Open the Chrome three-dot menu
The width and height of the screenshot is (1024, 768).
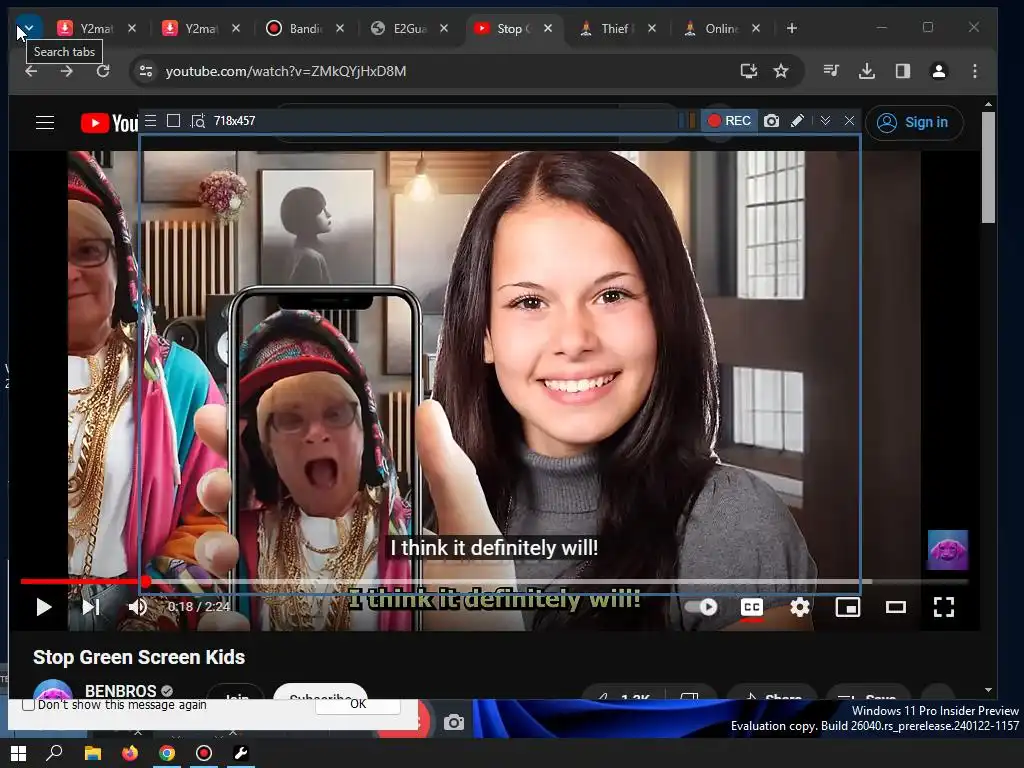click(x=974, y=71)
